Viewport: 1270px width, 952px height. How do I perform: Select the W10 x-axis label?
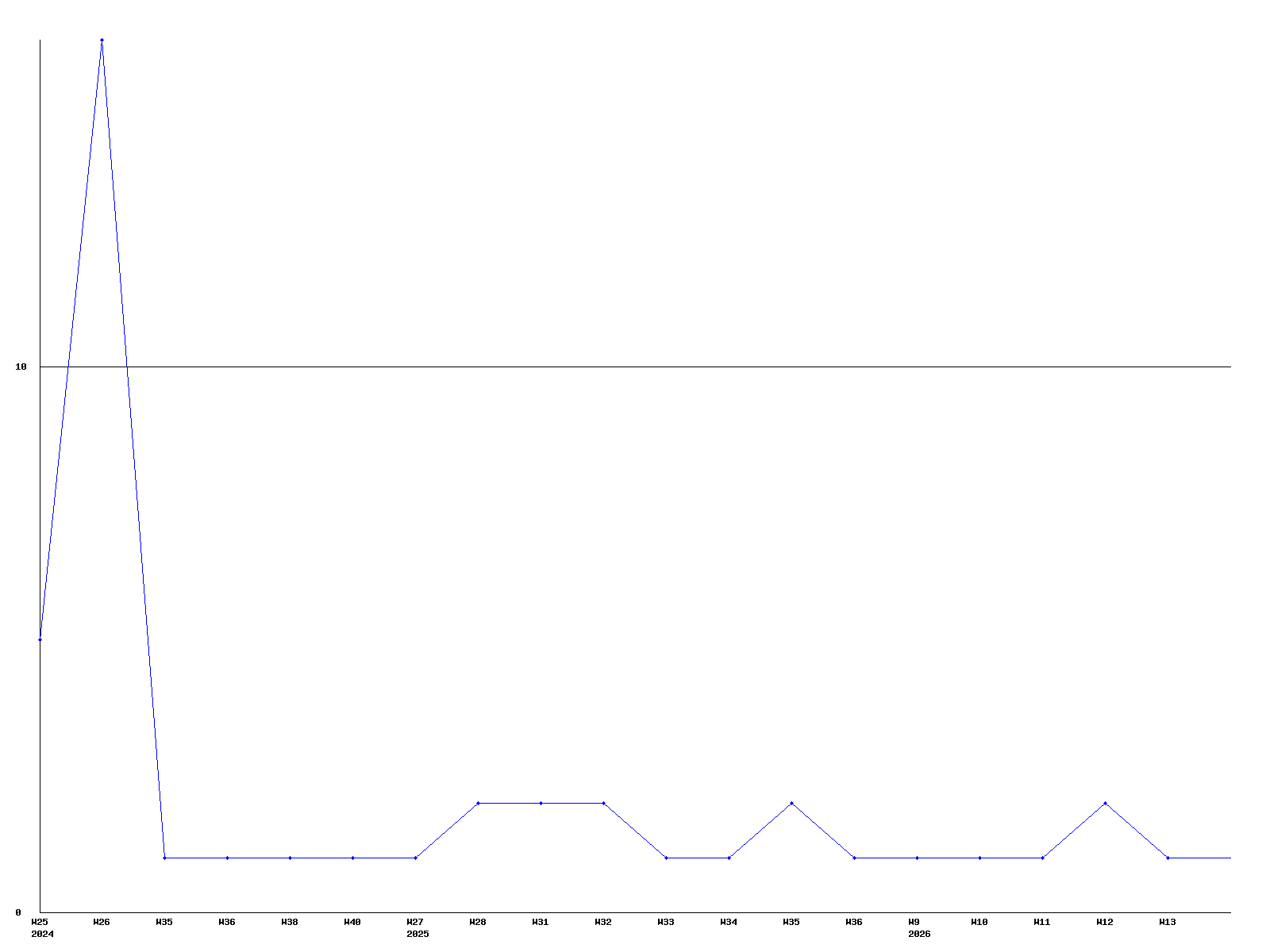979,922
